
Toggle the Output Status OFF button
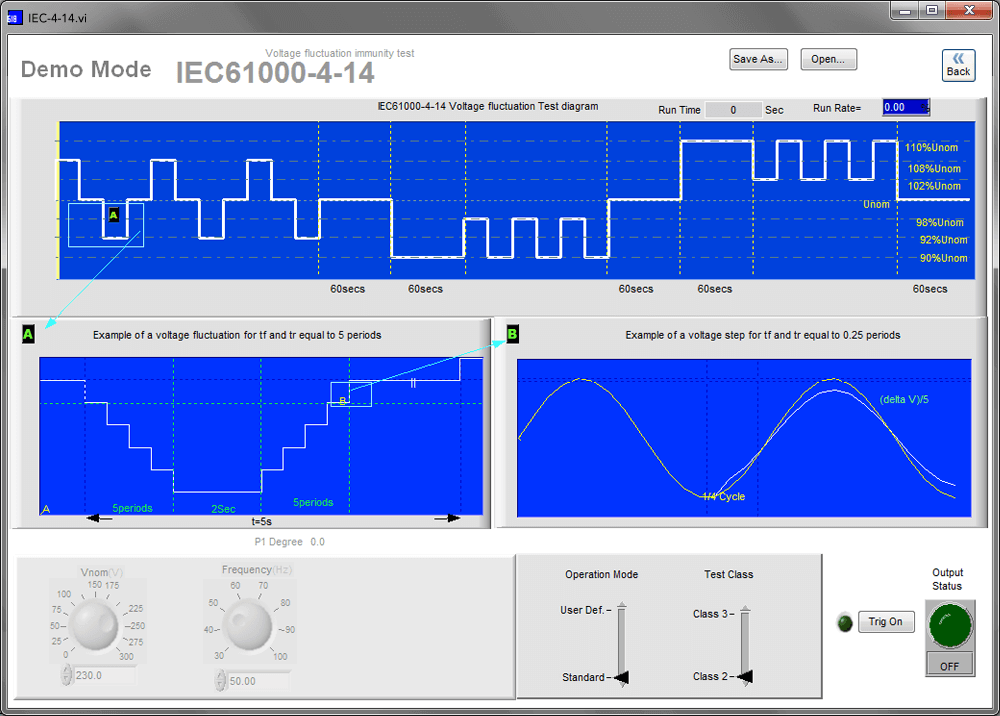[x=950, y=665]
